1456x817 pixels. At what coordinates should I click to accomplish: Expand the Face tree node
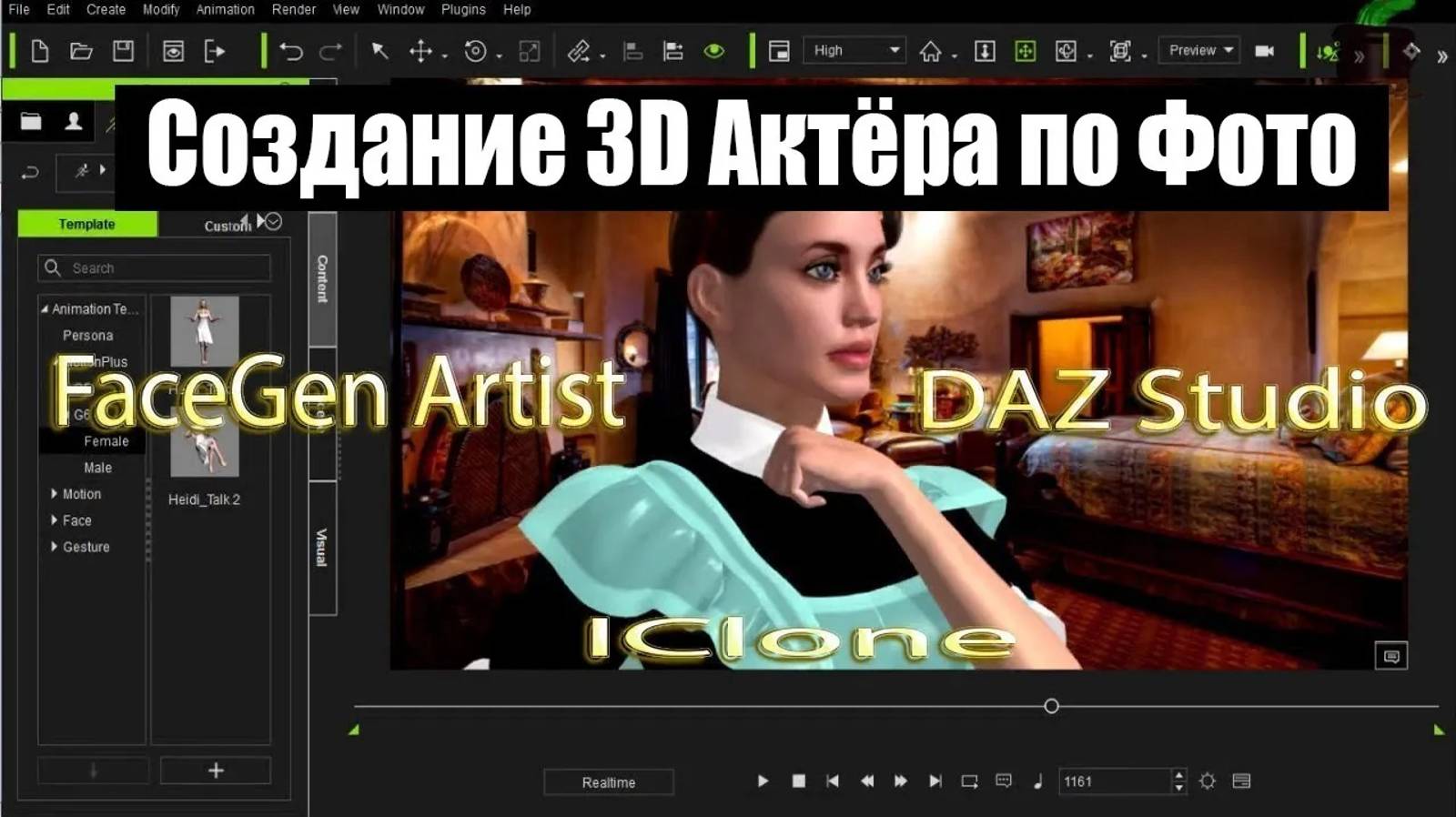54,519
